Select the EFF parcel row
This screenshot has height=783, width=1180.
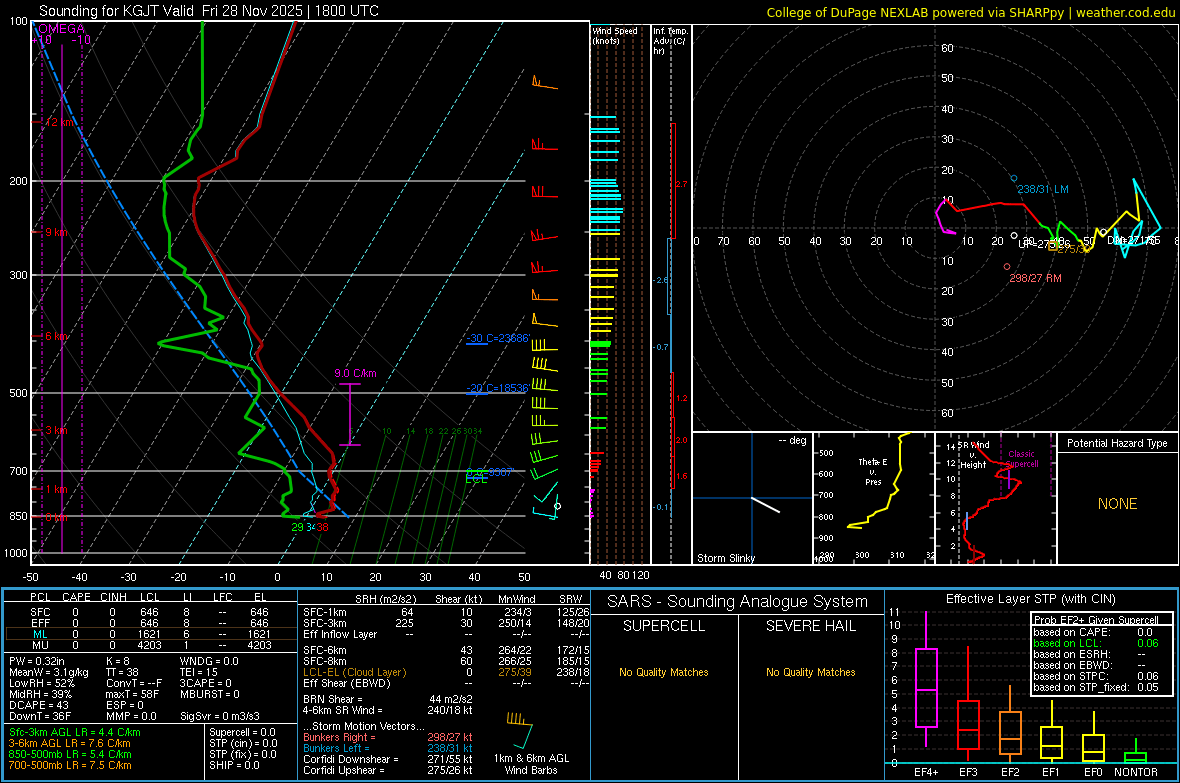(150, 623)
